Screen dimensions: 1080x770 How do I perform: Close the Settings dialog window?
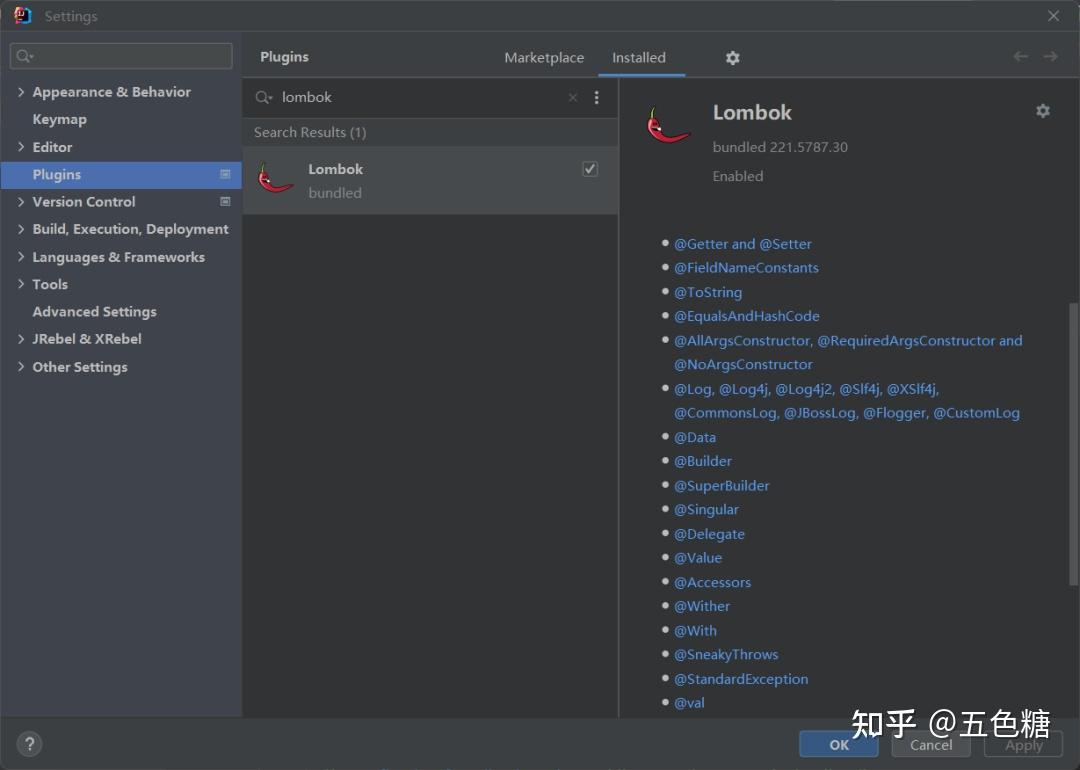pyautogui.click(x=1053, y=15)
